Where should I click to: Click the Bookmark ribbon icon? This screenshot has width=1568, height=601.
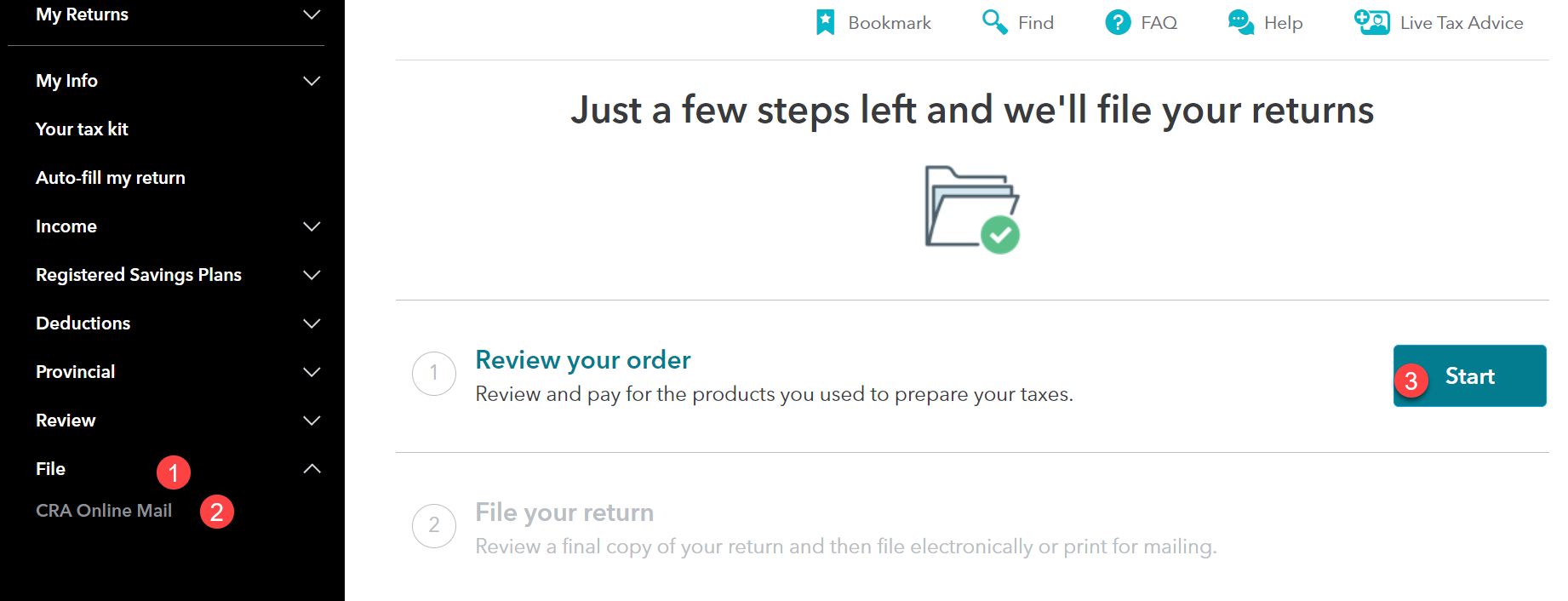[x=825, y=22]
